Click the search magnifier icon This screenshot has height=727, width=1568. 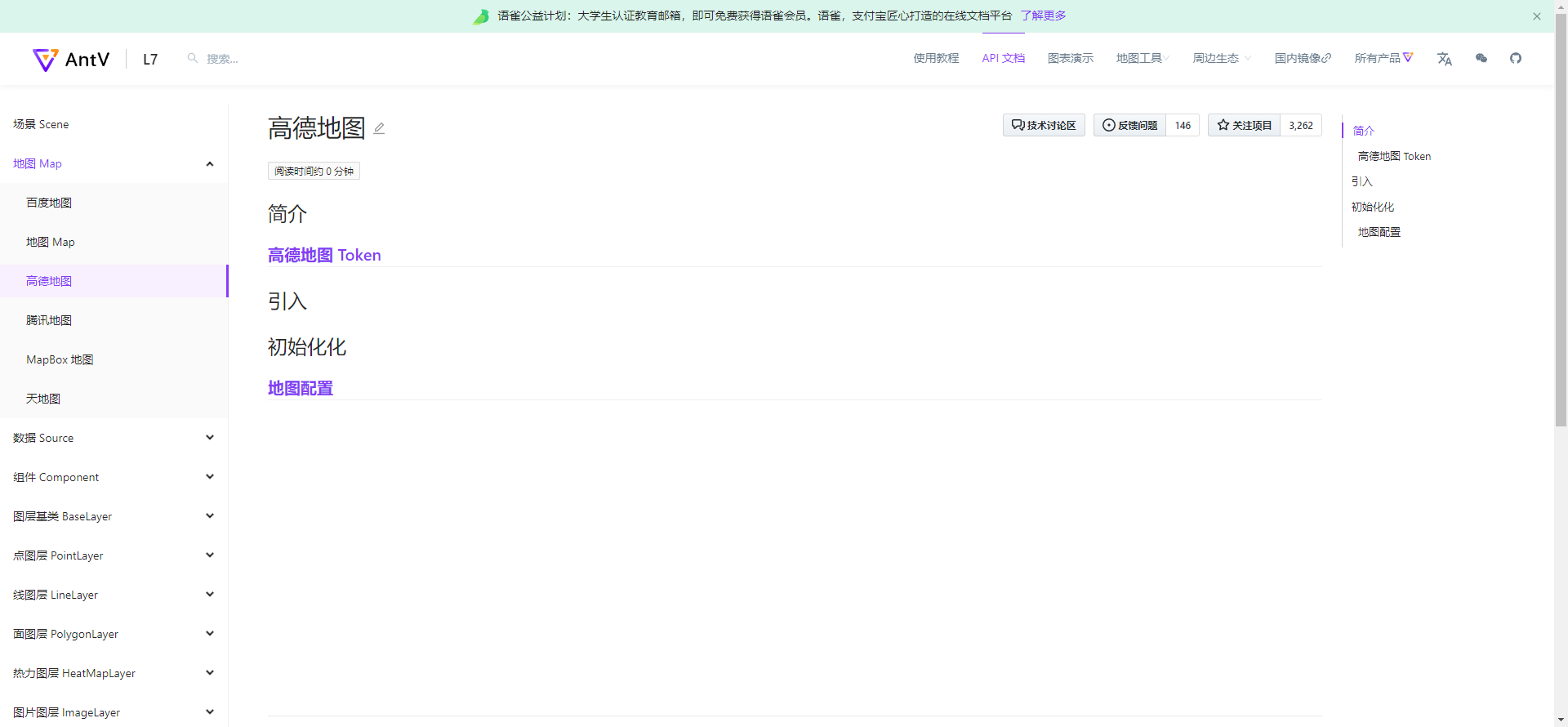click(193, 58)
